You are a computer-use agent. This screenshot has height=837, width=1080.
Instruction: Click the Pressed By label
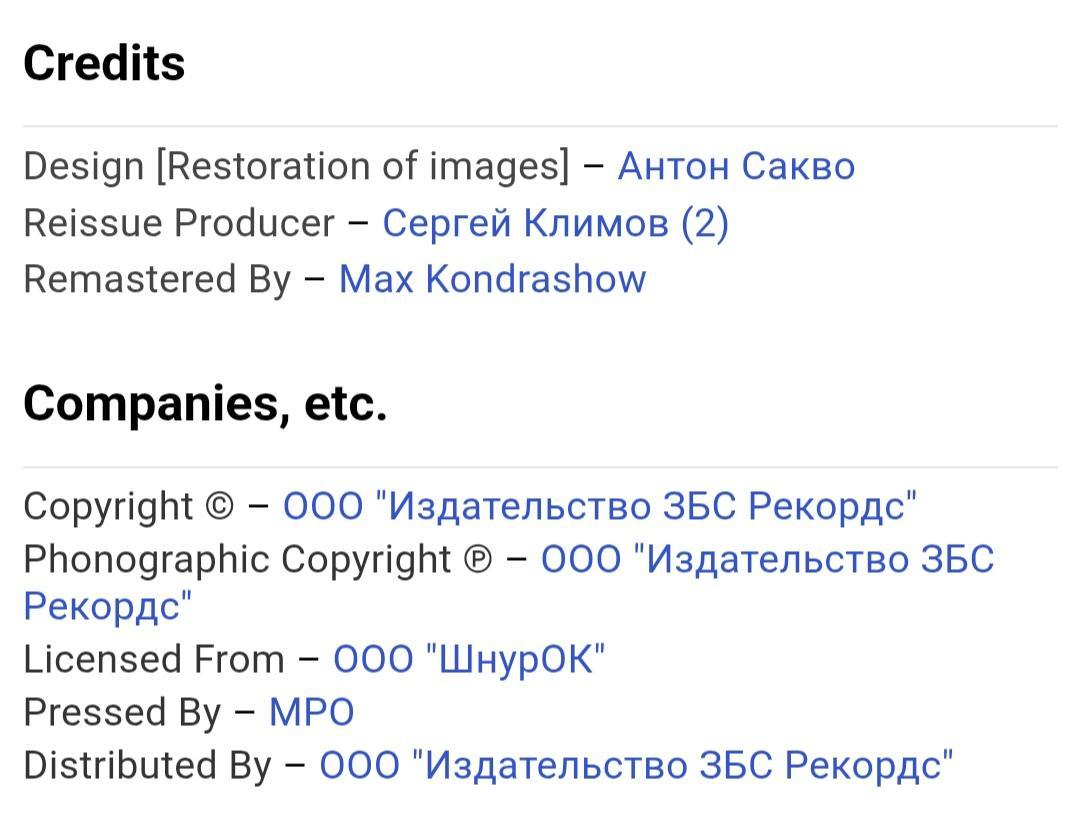pyautogui.click(x=122, y=712)
